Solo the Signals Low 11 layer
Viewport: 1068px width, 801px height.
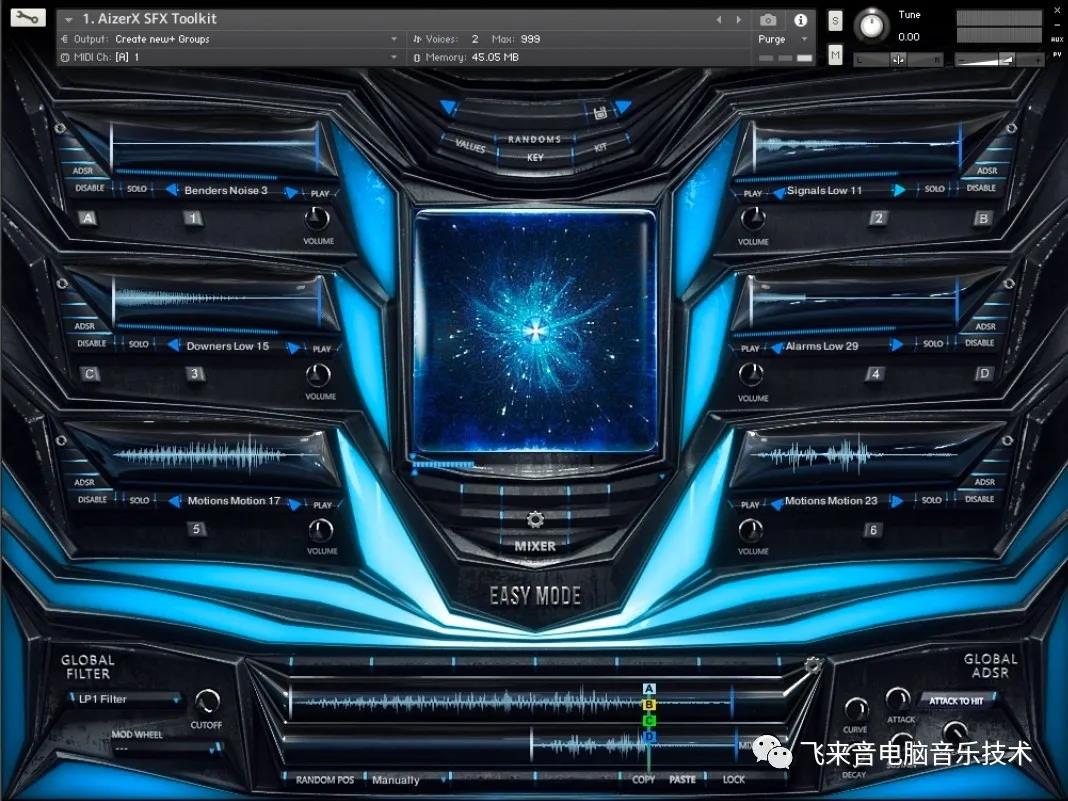click(x=934, y=189)
